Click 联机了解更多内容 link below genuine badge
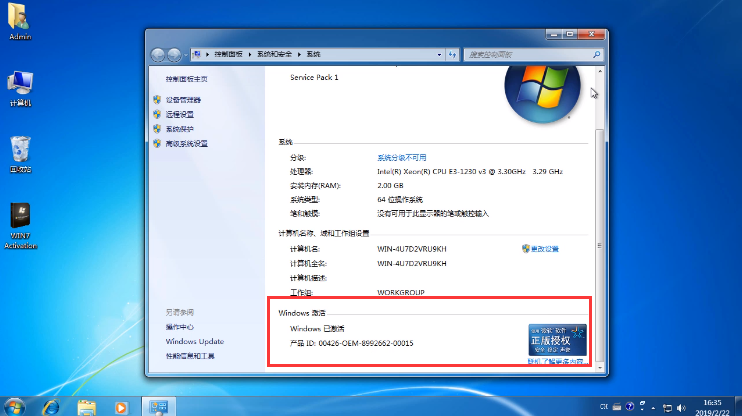The image size is (742, 416). 556,361
